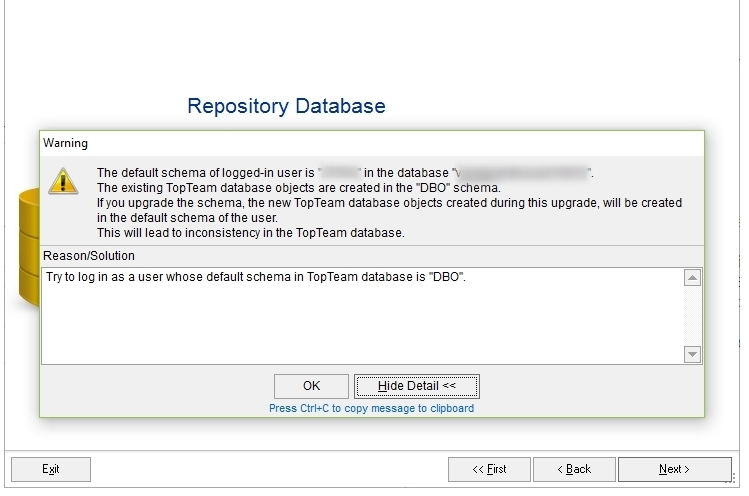Image resolution: width=749 pixels, height=496 pixels.
Task: Click the Press Ctrl+C copy message text
Action: tap(372, 409)
